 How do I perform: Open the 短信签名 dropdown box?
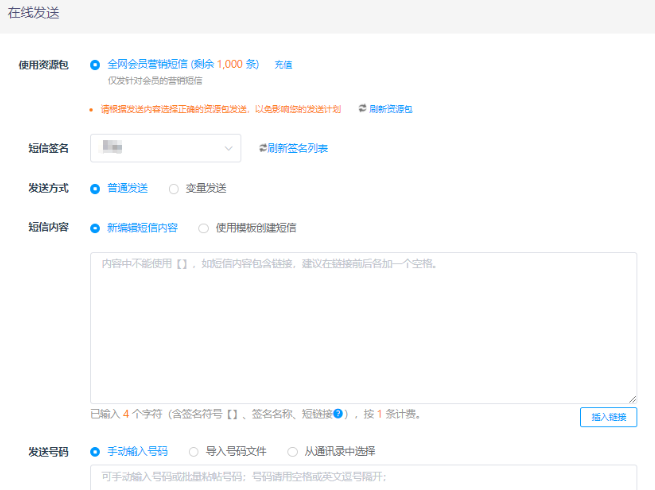(x=165, y=148)
